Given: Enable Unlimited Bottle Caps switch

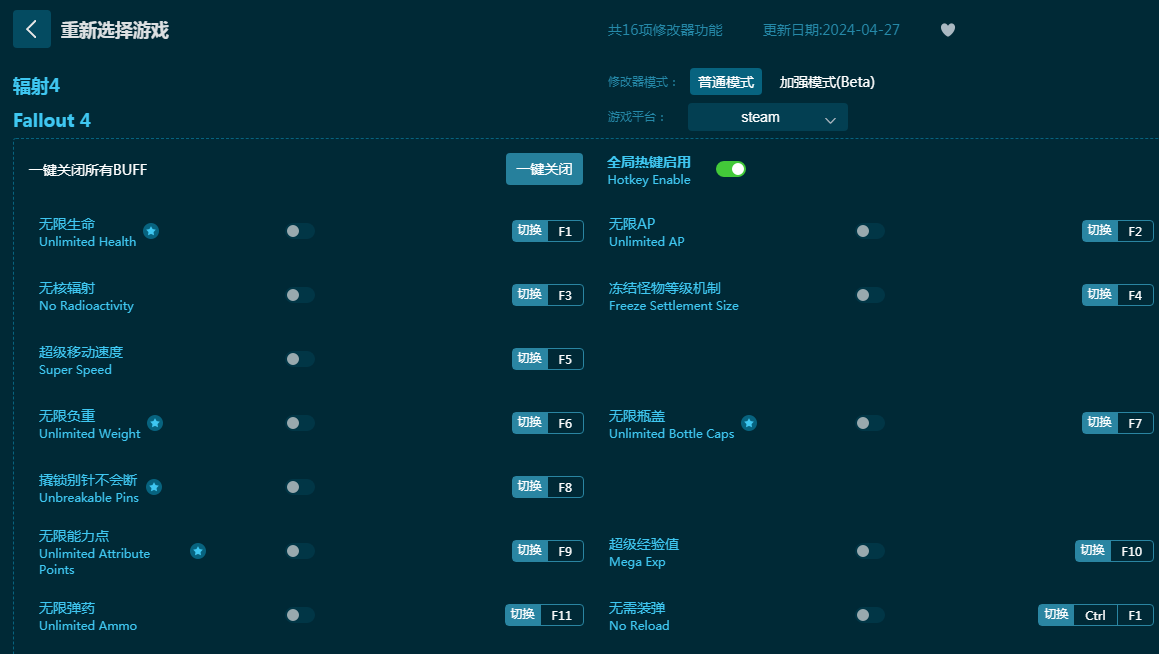Looking at the screenshot, I should [870, 423].
